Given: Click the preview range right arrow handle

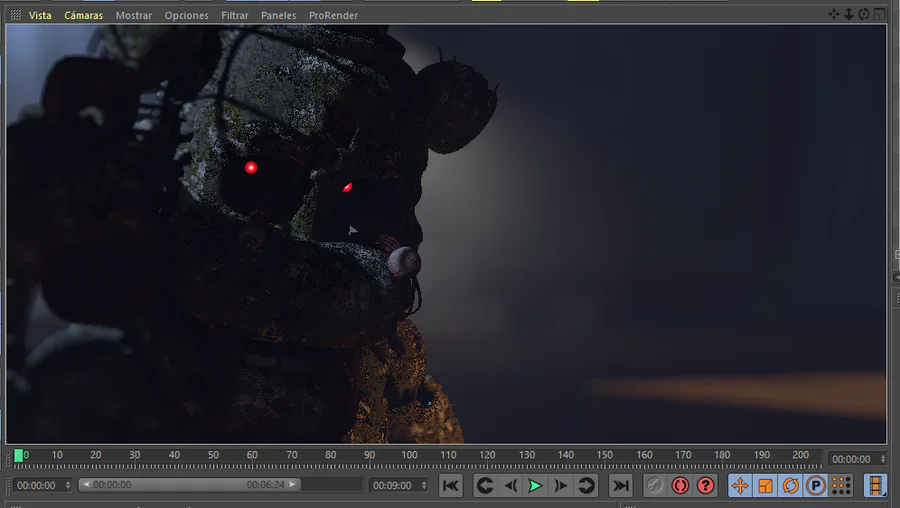Looking at the screenshot, I should click(292, 485).
